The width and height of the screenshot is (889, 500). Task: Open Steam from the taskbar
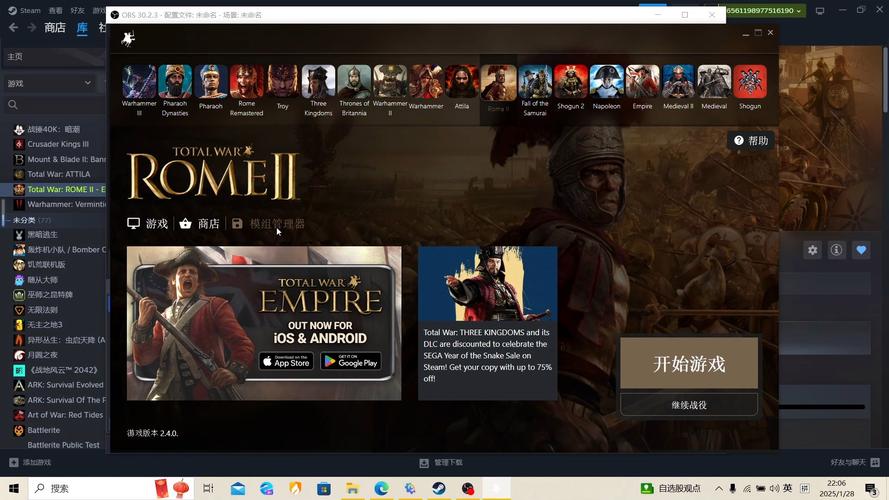[438, 488]
